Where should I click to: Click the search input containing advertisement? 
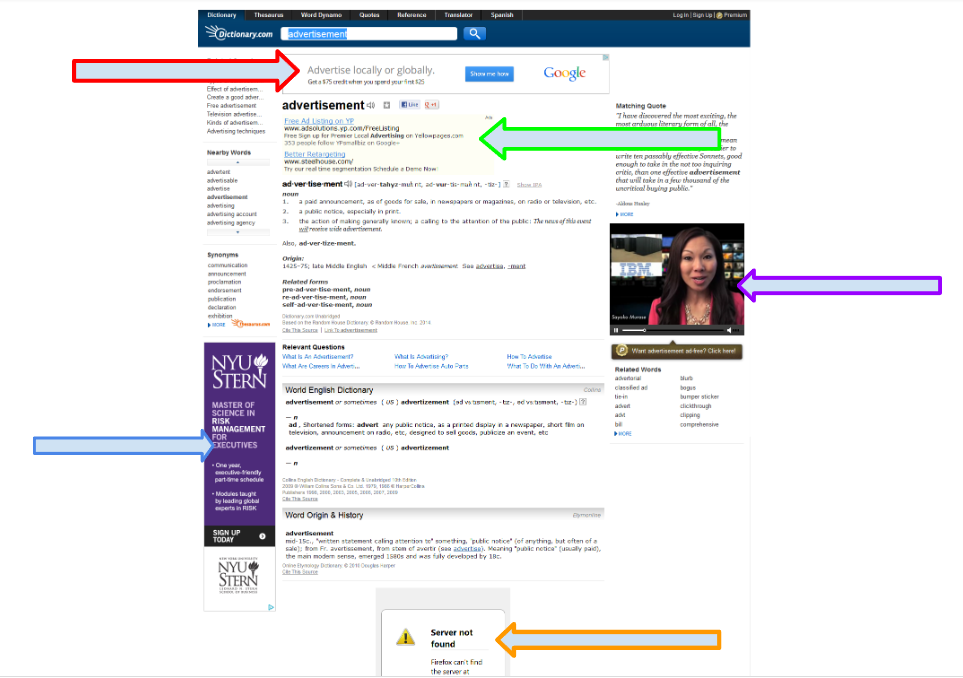coord(368,34)
